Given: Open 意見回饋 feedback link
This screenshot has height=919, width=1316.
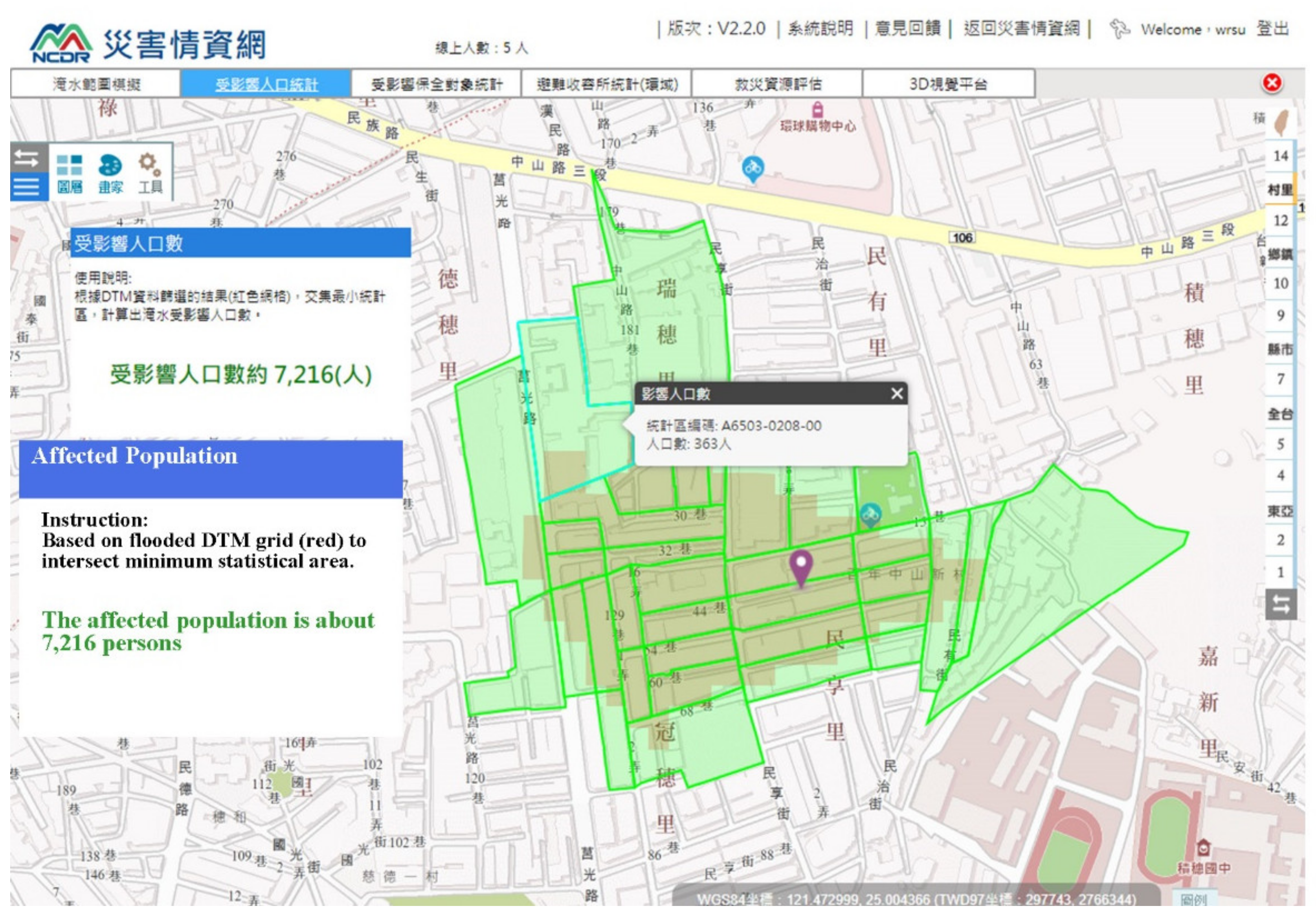Looking at the screenshot, I should (x=907, y=29).
